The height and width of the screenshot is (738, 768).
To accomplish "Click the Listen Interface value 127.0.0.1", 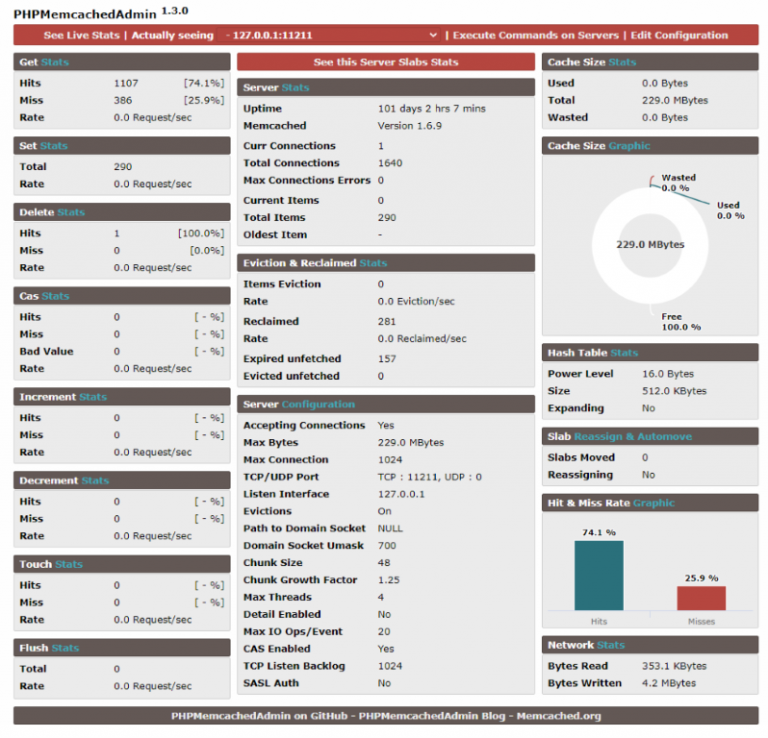I will coord(401,494).
